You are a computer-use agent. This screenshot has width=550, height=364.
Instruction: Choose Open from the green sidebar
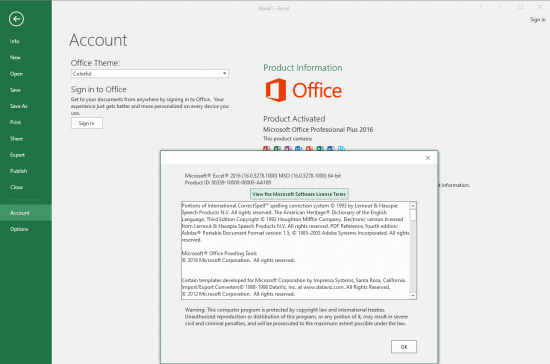[x=16, y=74]
